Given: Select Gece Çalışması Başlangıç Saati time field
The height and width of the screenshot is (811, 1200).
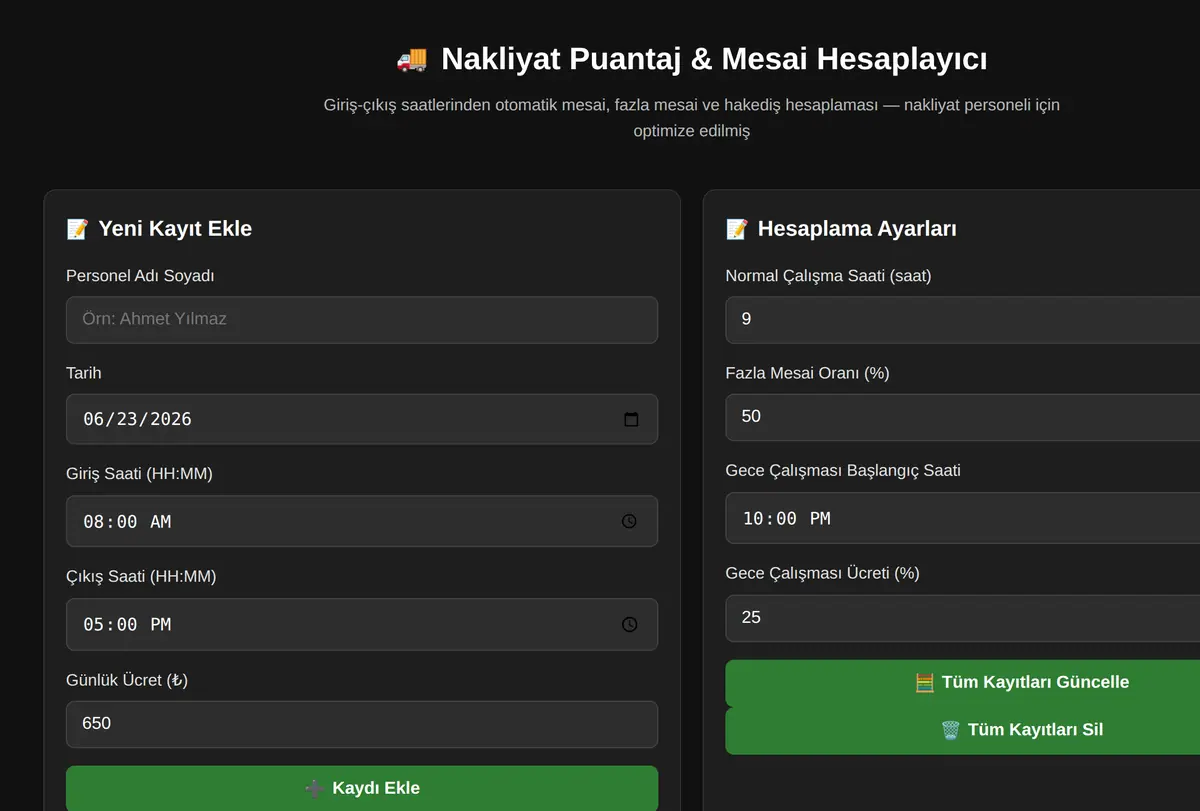Looking at the screenshot, I should tap(963, 518).
